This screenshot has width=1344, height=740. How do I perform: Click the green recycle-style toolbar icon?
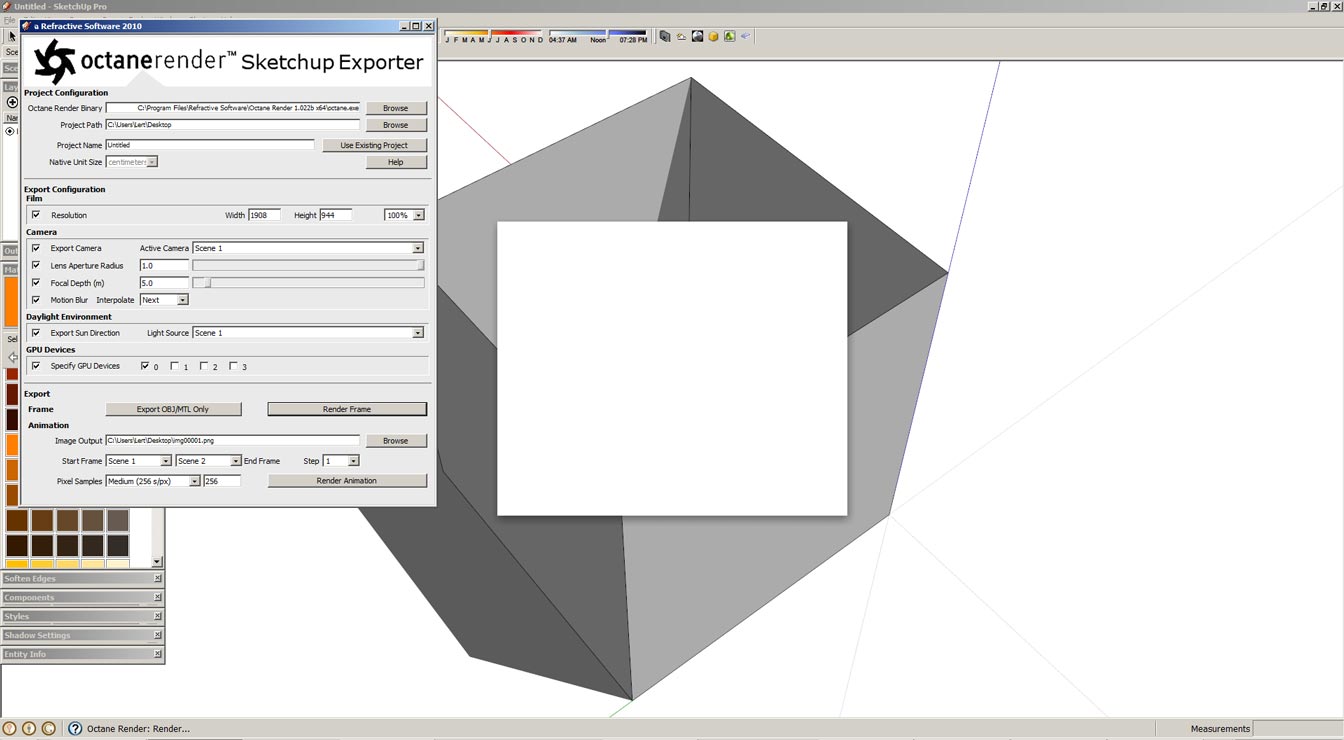click(729, 36)
